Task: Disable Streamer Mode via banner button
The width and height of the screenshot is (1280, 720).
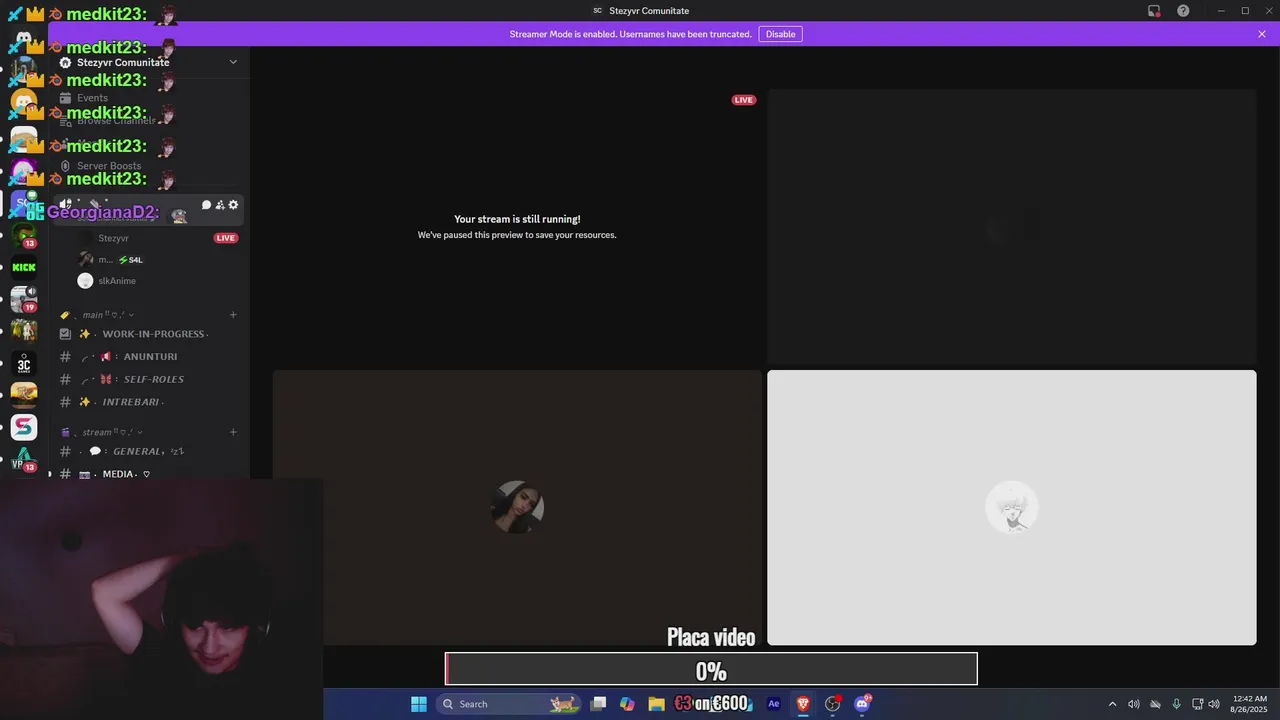Action: click(780, 34)
